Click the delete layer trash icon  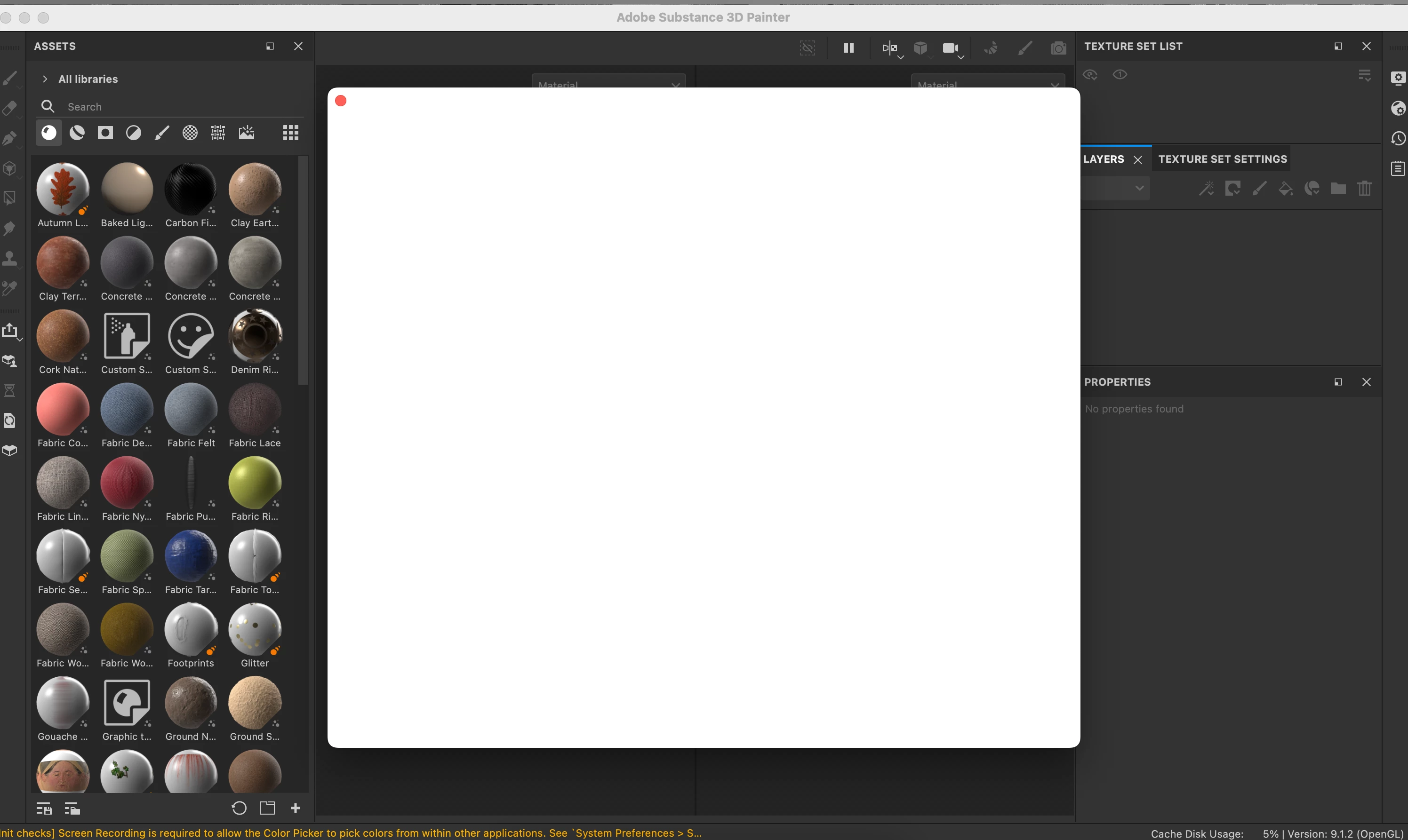pyautogui.click(x=1364, y=189)
